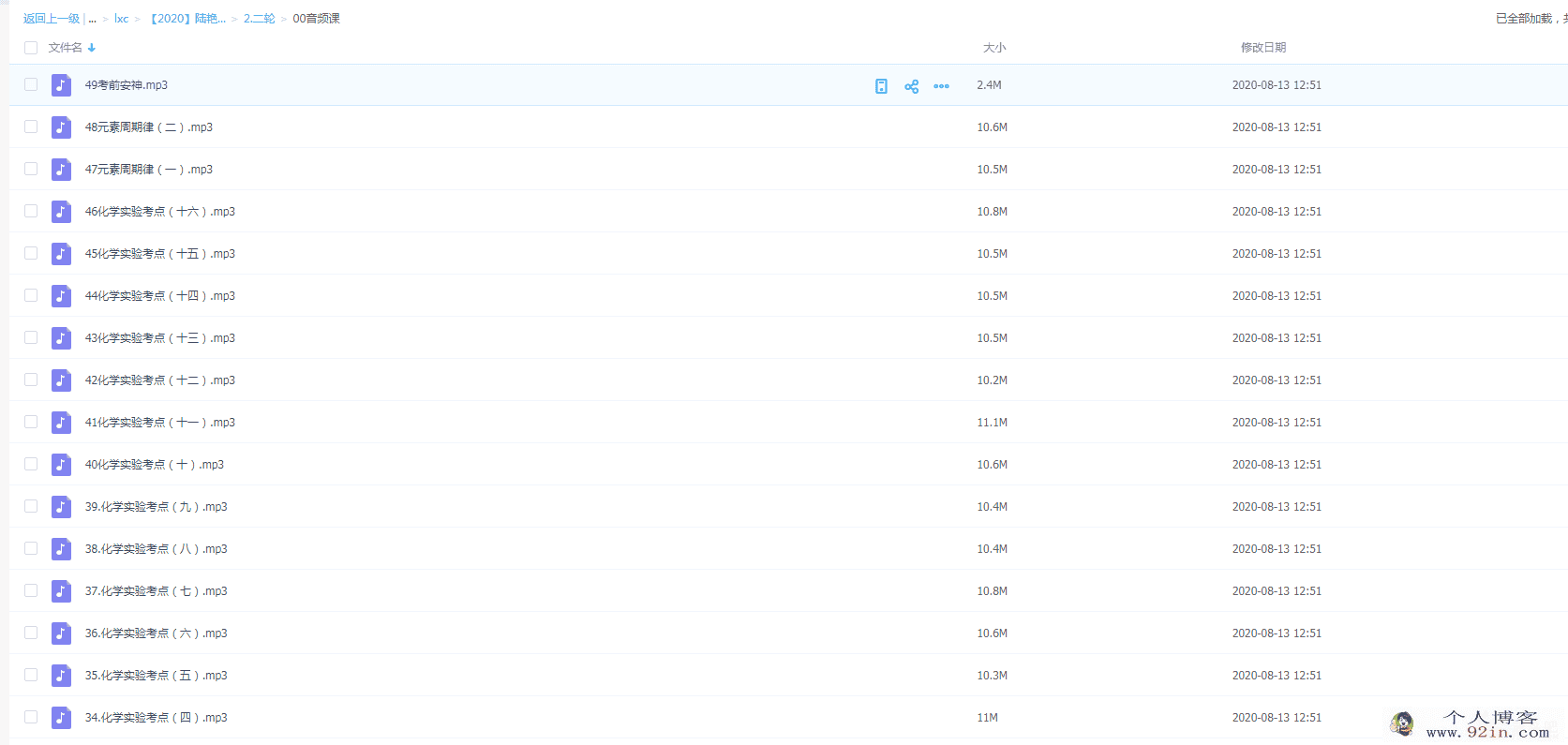Check the box for 37.化学实验考点（七）.mp3
This screenshot has width=1568, height=745.
pyautogui.click(x=31, y=590)
